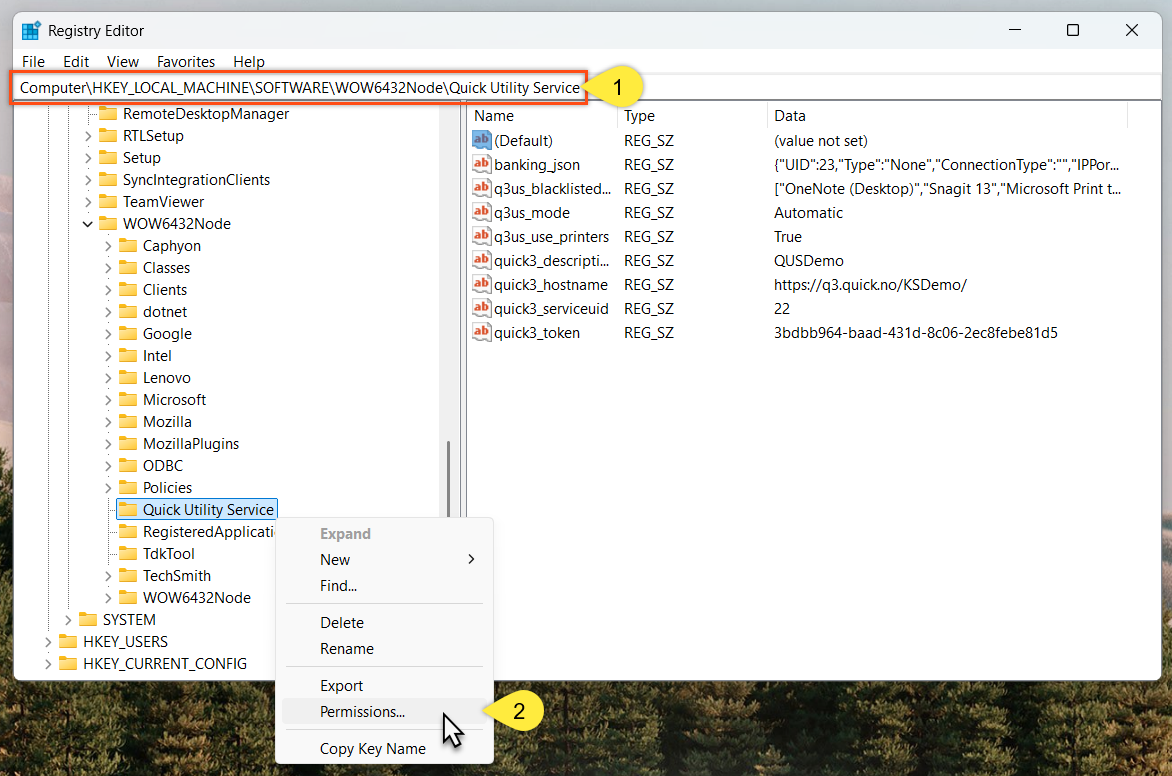This screenshot has width=1172, height=776.
Task: Click the Microsoft folder icon
Action: 129,400
